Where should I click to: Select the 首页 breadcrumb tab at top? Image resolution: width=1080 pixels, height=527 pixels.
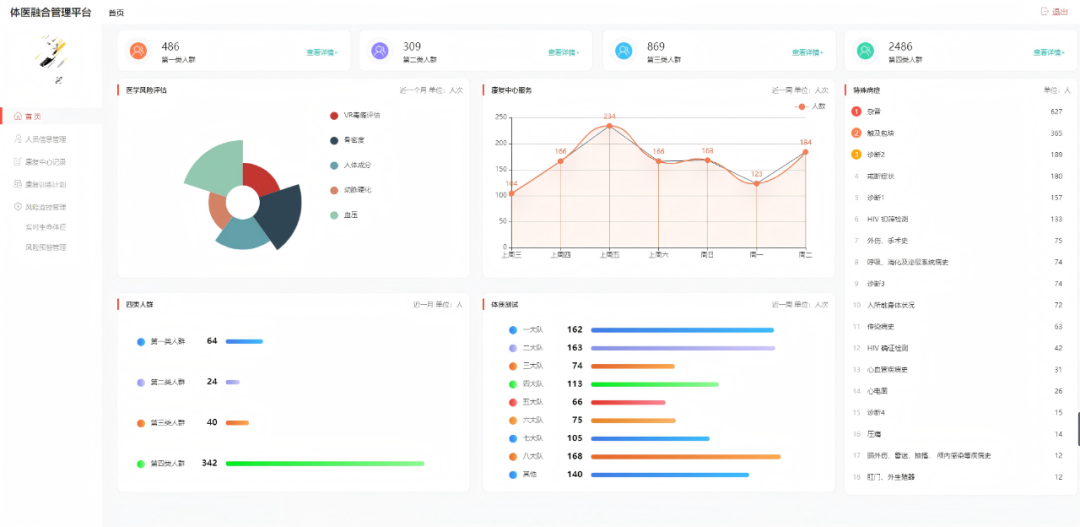117,13
